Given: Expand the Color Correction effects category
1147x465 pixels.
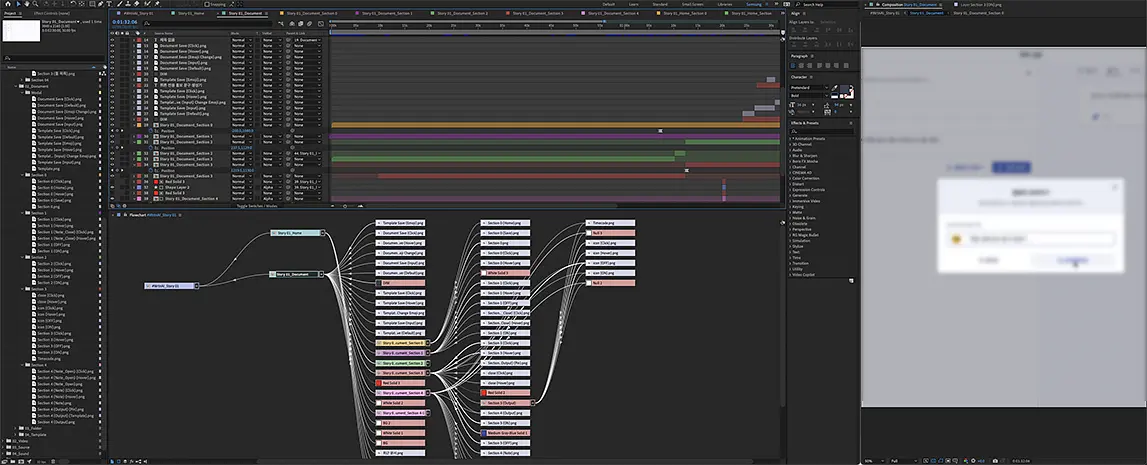Looking at the screenshot, I should [x=808, y=178].
